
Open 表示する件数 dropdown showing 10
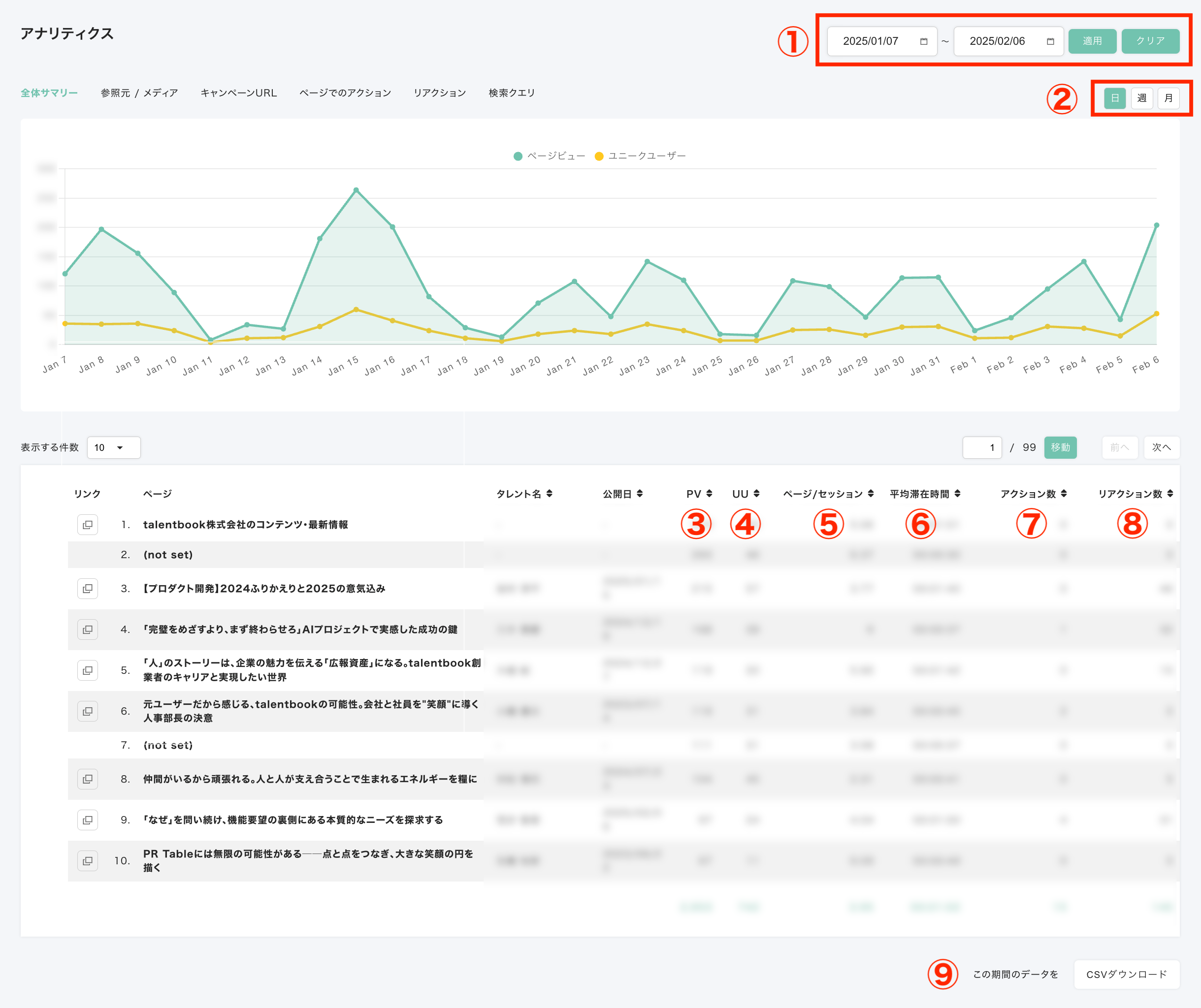[114, 447]
